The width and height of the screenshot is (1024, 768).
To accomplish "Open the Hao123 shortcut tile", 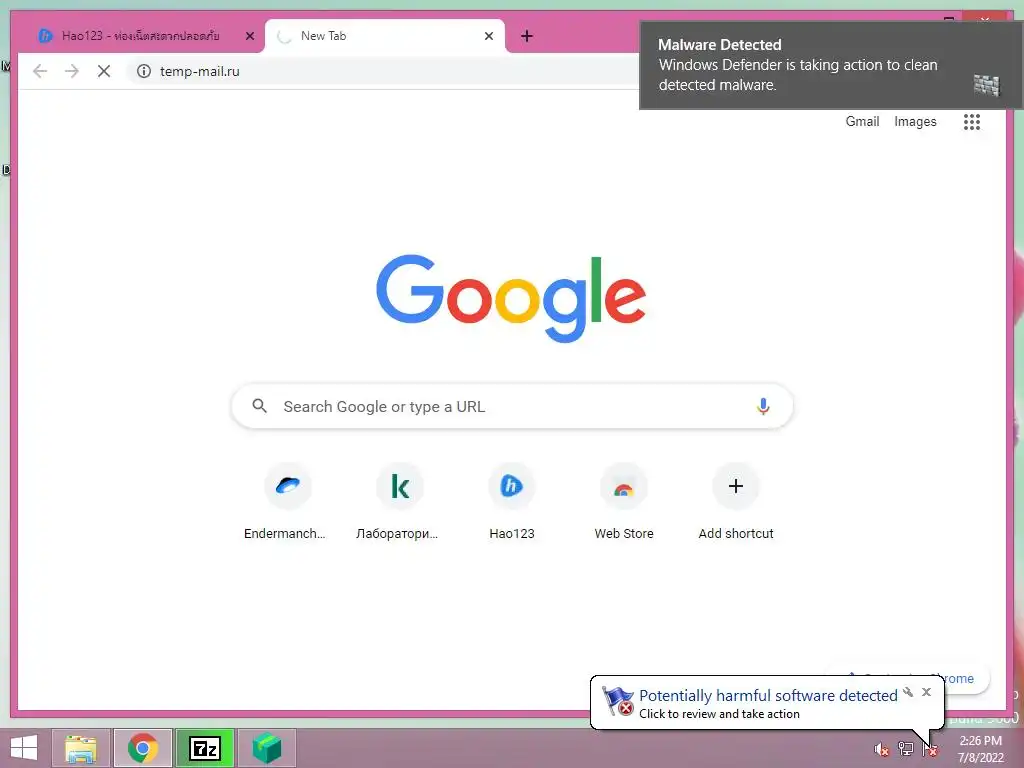I will tap(512, 502).
